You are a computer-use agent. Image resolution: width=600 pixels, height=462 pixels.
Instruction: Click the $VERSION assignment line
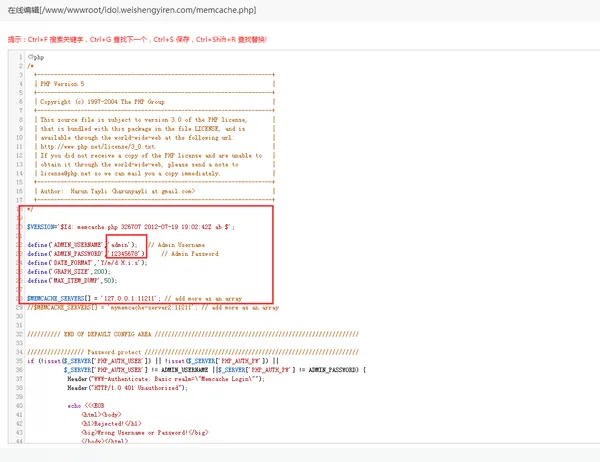pyautogui.click(x=131, y=227)
